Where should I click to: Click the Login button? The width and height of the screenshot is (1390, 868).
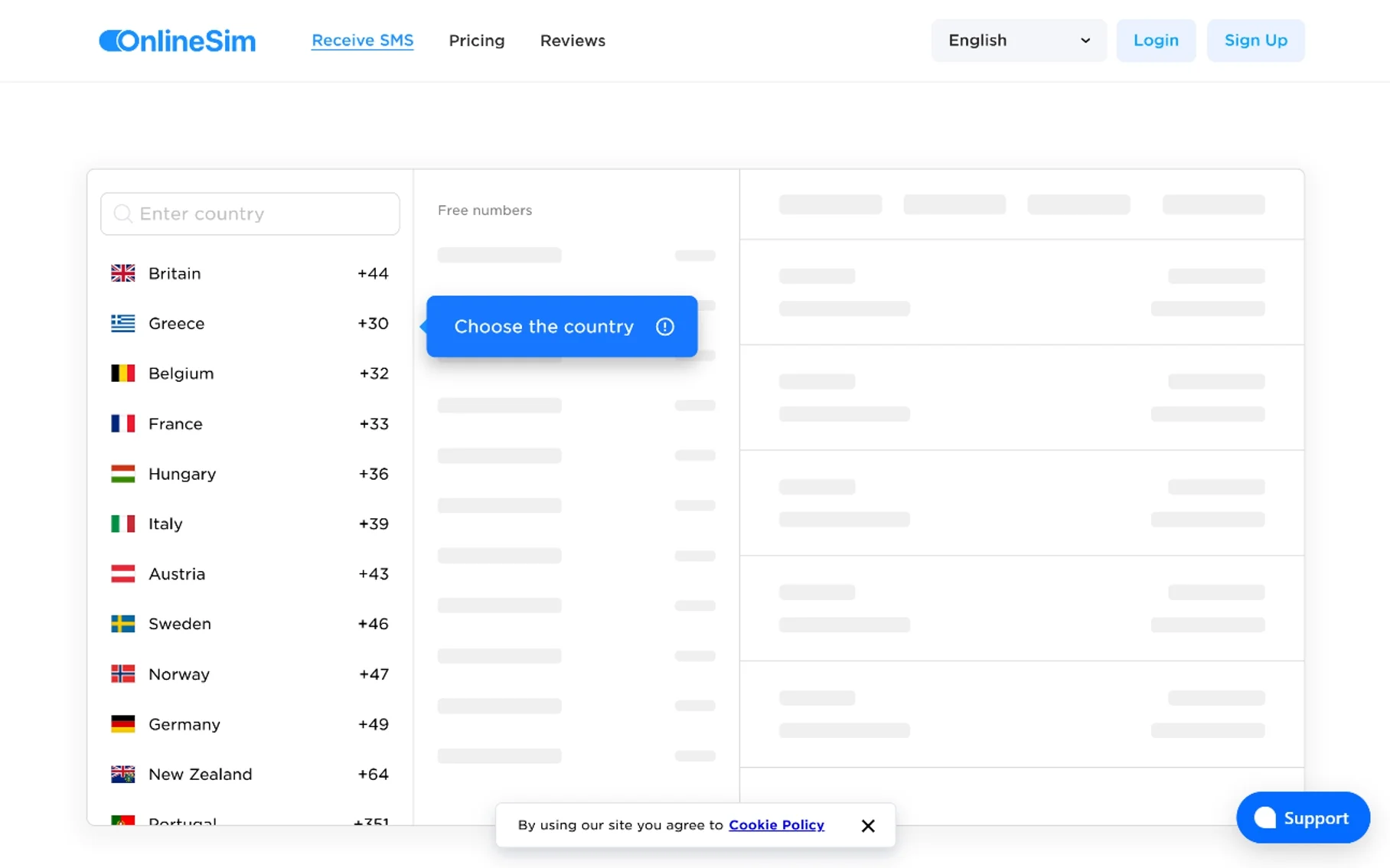click(1155, 41)
